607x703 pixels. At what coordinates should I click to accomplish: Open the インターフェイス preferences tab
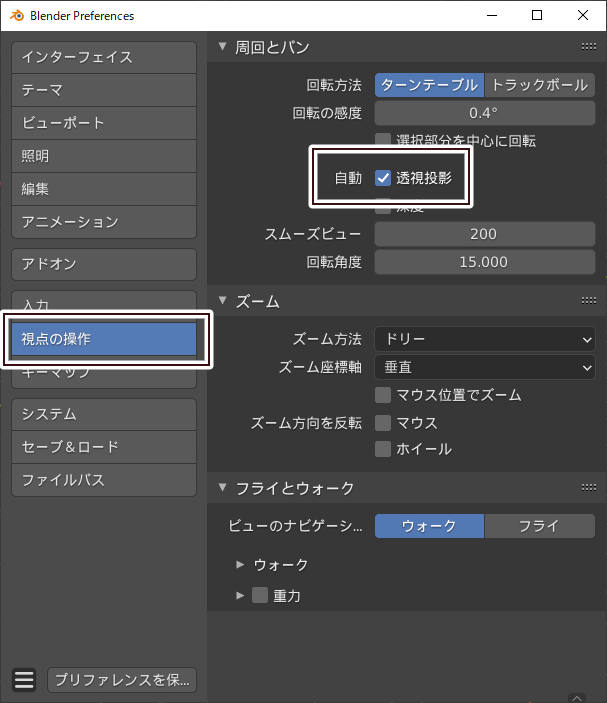coord(104,57)
